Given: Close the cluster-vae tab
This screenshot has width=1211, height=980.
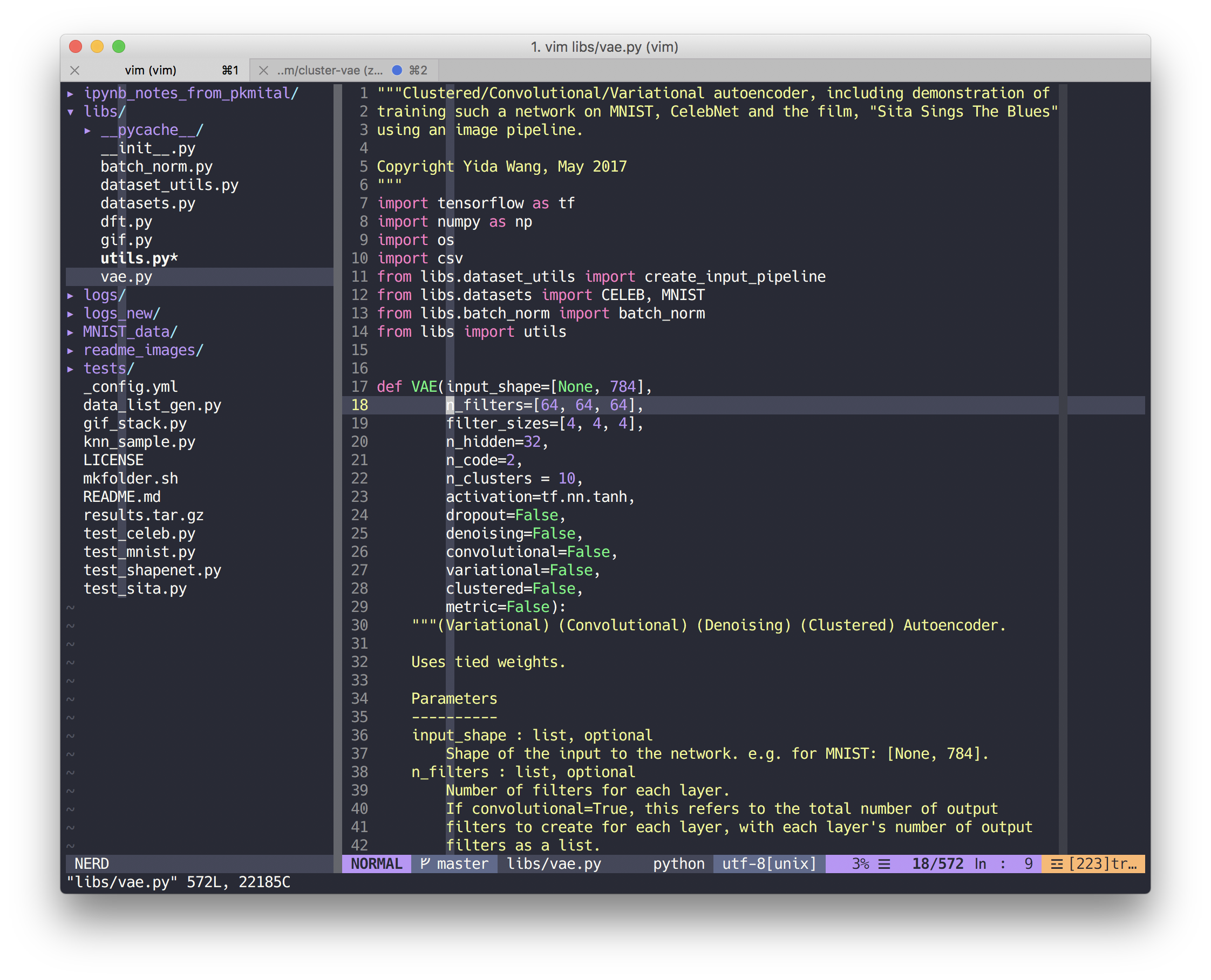Looking at the screenshot, I should [263, 70].
